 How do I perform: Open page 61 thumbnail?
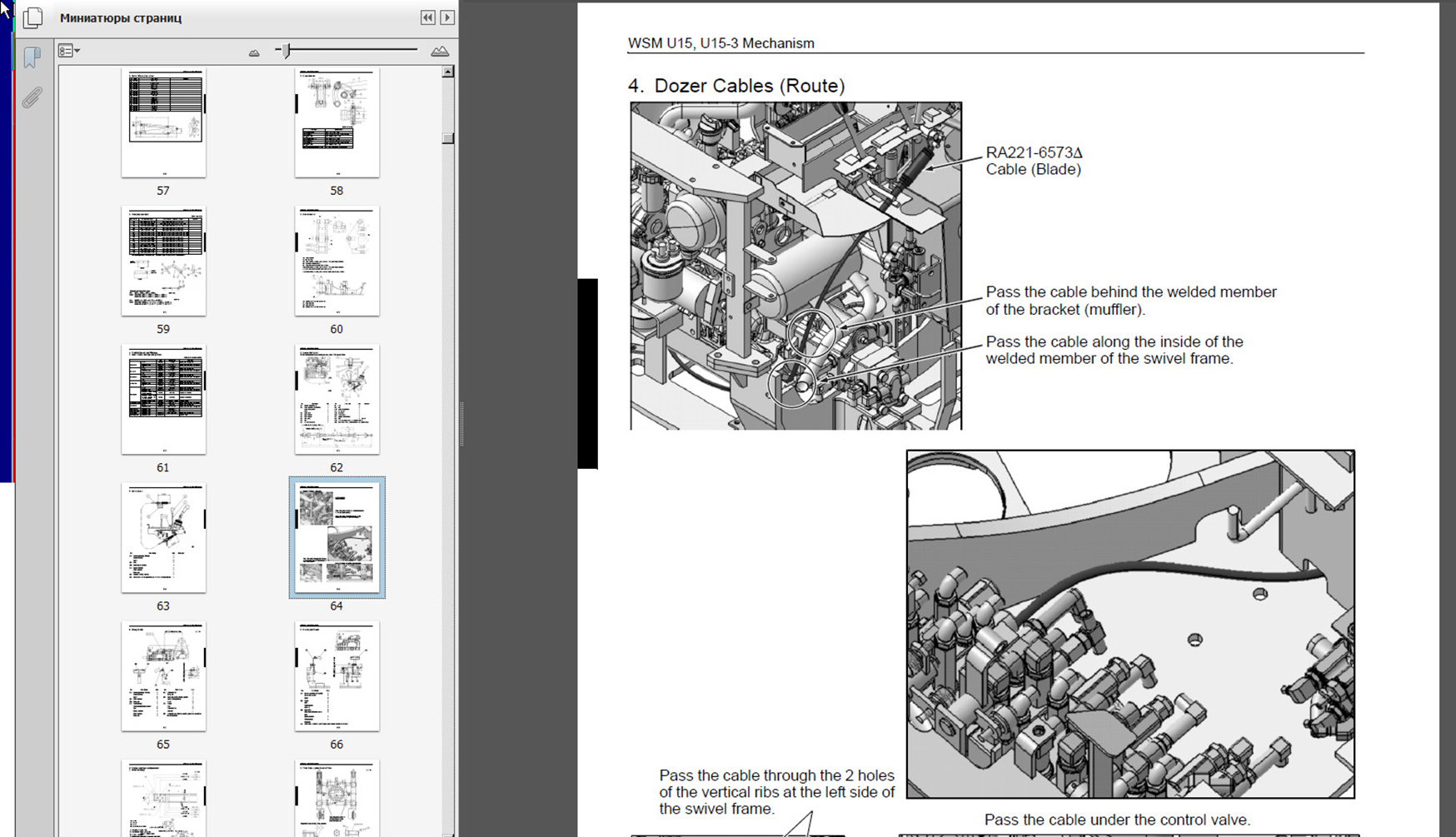(x=163, y=400)
